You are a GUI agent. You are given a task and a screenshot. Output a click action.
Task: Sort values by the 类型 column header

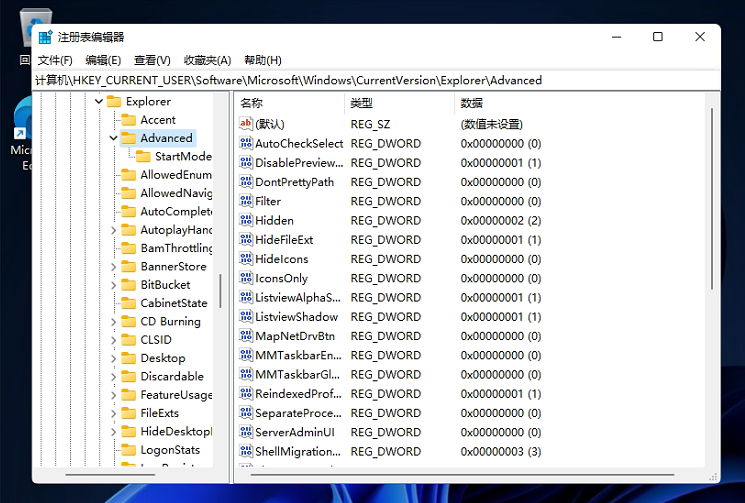coord(400,103)
